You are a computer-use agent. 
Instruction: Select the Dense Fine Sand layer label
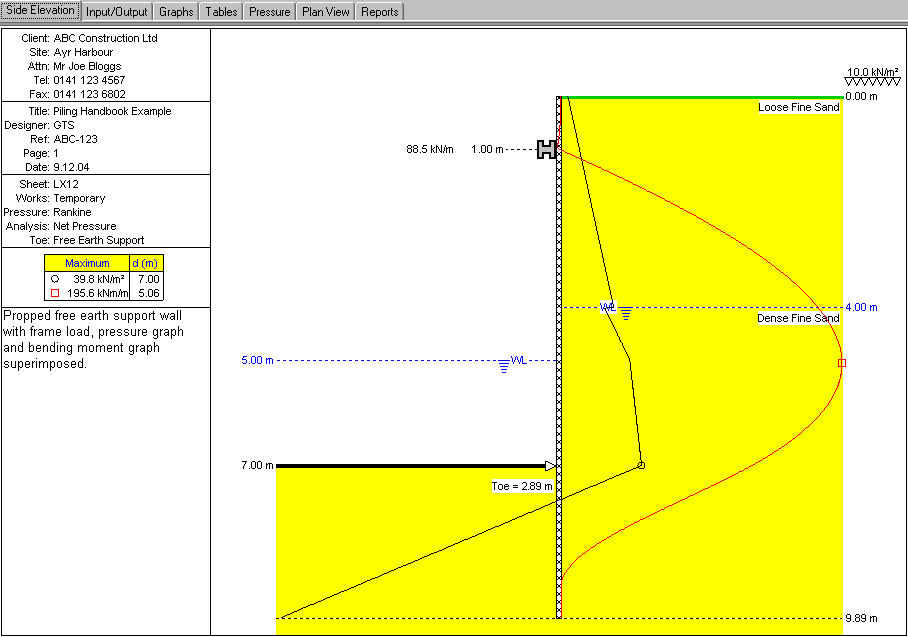click(x=798, y=319)
